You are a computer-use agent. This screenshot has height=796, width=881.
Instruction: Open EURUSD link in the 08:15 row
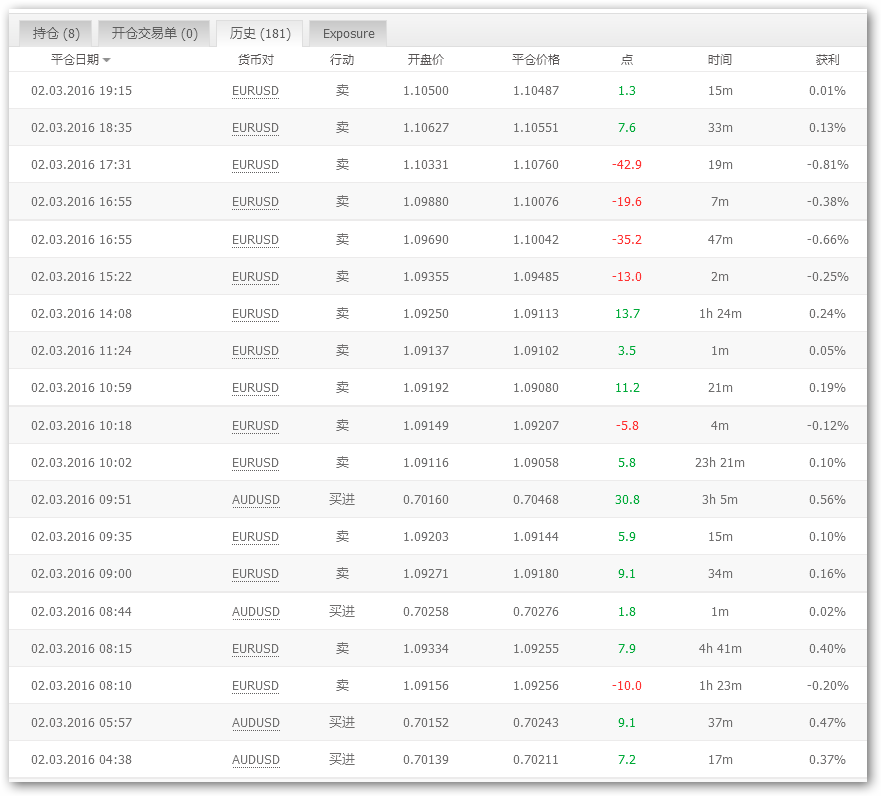coord(256,649)
